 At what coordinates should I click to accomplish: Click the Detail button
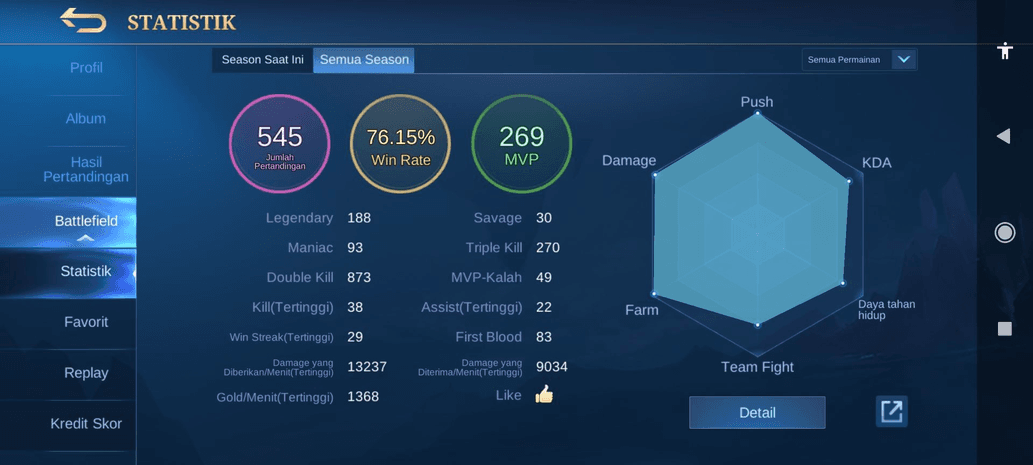click(x=757, y=412)
